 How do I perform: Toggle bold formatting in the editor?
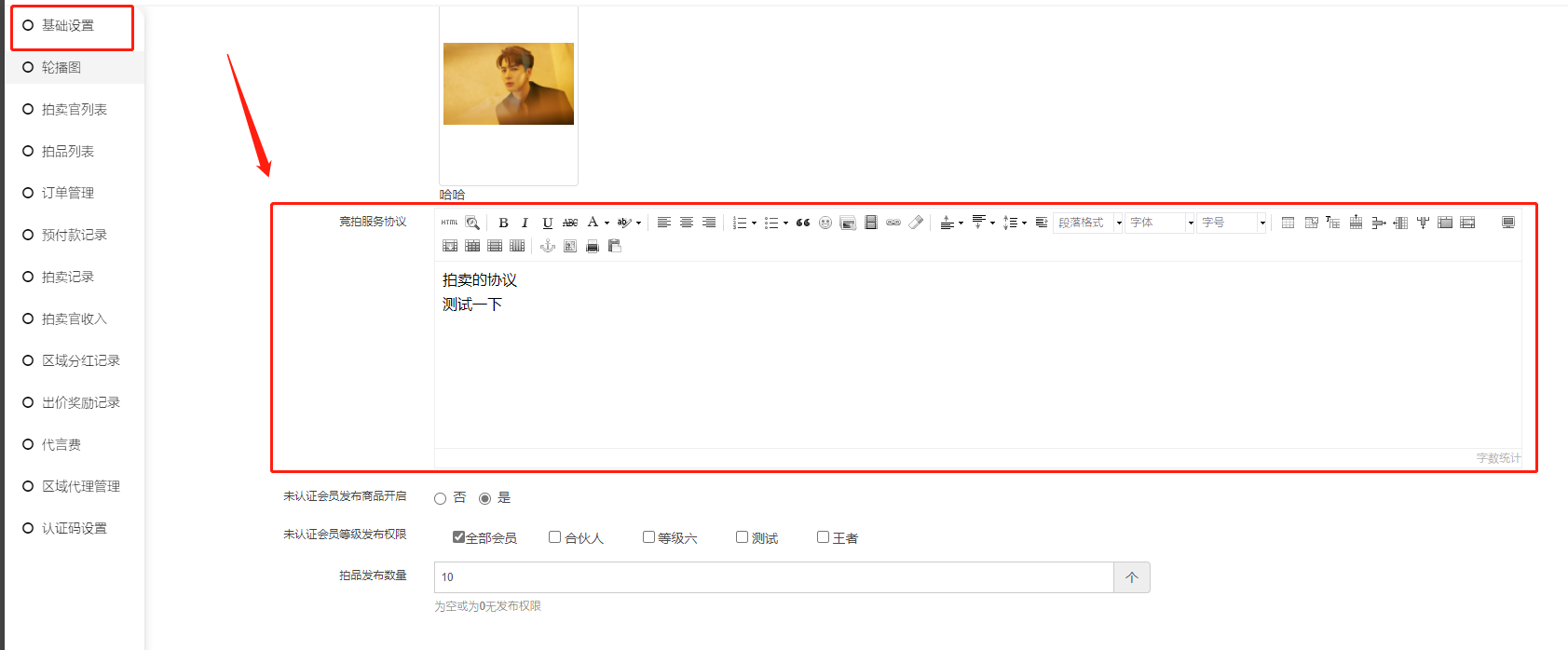[503, 223]
